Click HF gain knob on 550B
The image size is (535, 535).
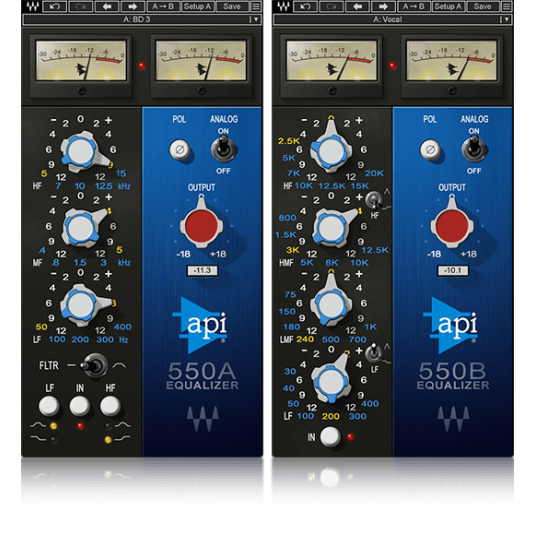point(330,150)
